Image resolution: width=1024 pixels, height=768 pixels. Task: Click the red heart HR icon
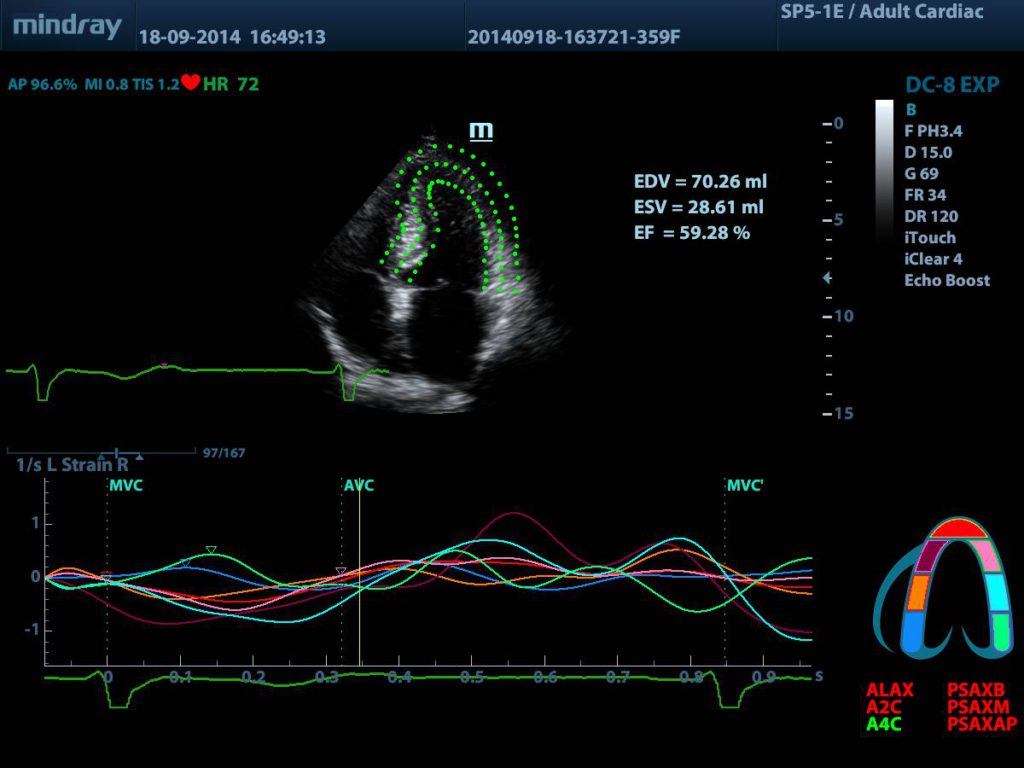click(190, 84)
